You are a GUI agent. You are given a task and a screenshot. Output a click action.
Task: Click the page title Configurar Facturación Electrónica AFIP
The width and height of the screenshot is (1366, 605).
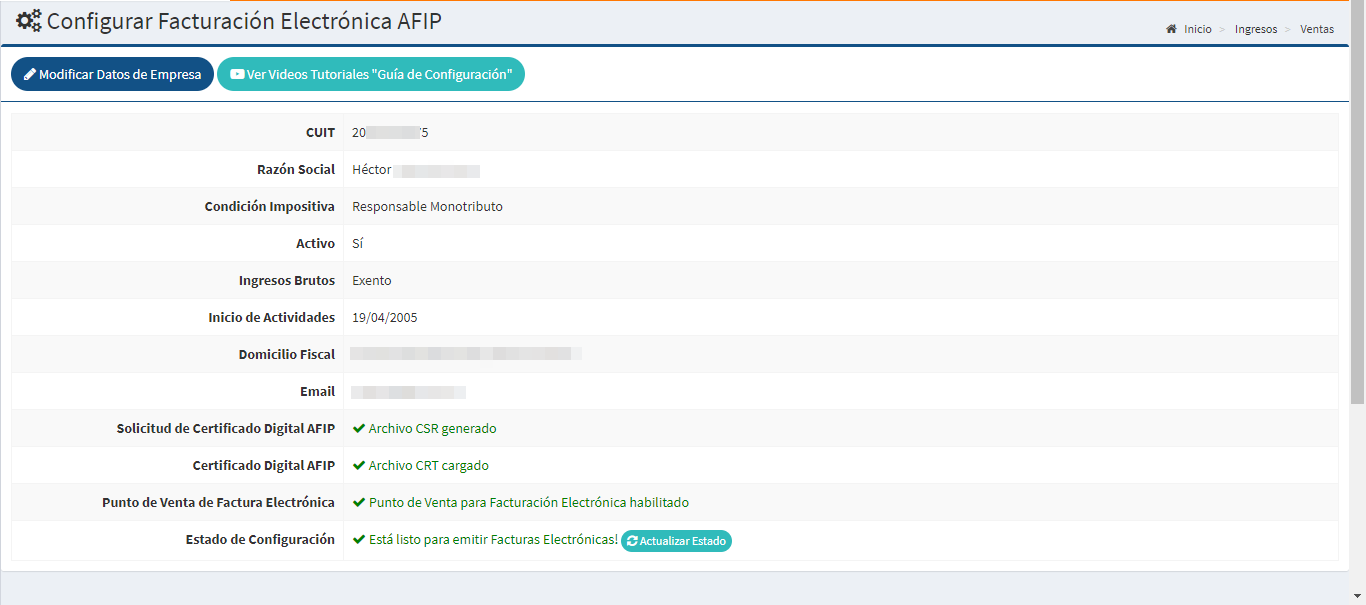pyautogui.click(x=244, y=21)
